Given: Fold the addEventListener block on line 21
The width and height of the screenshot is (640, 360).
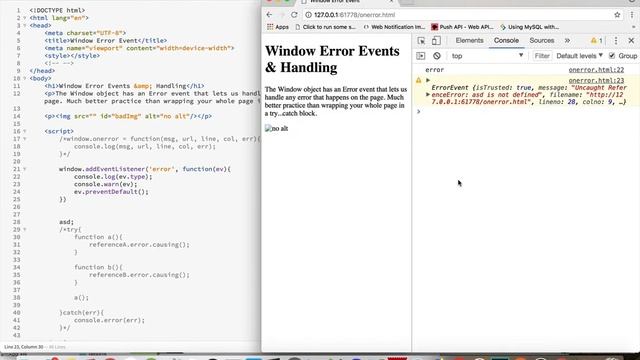Looking at the screenshot, I should click(24, 169).
